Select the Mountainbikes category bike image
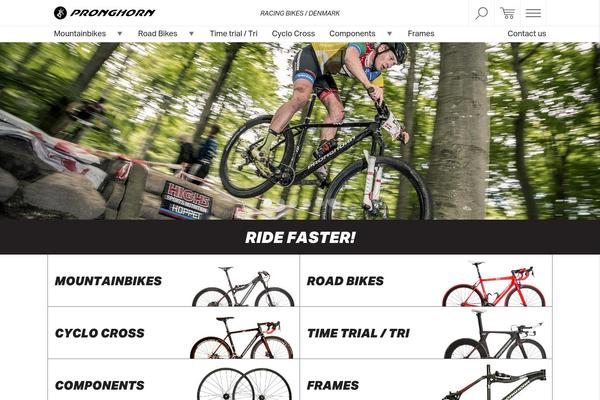Viewport: 600px width, 400px height. click(243, 286)
